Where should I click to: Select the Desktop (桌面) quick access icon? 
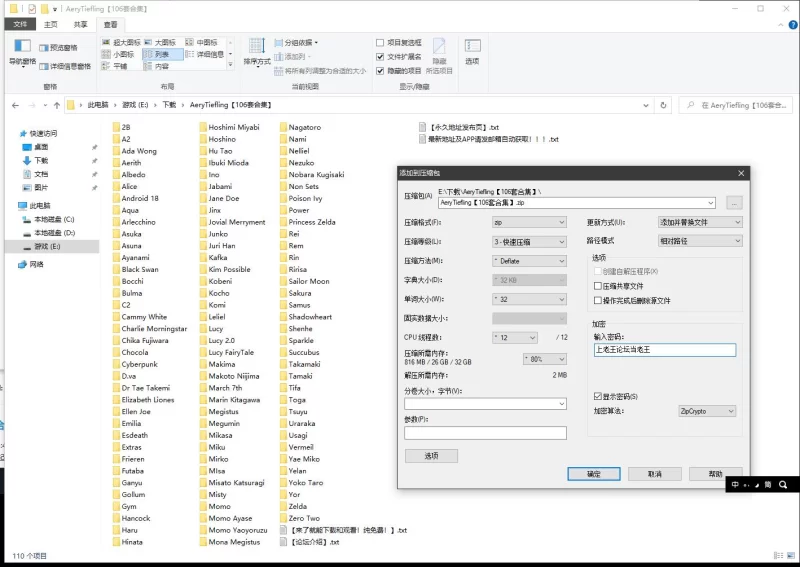pyautogui.click(x=27, y=147)
